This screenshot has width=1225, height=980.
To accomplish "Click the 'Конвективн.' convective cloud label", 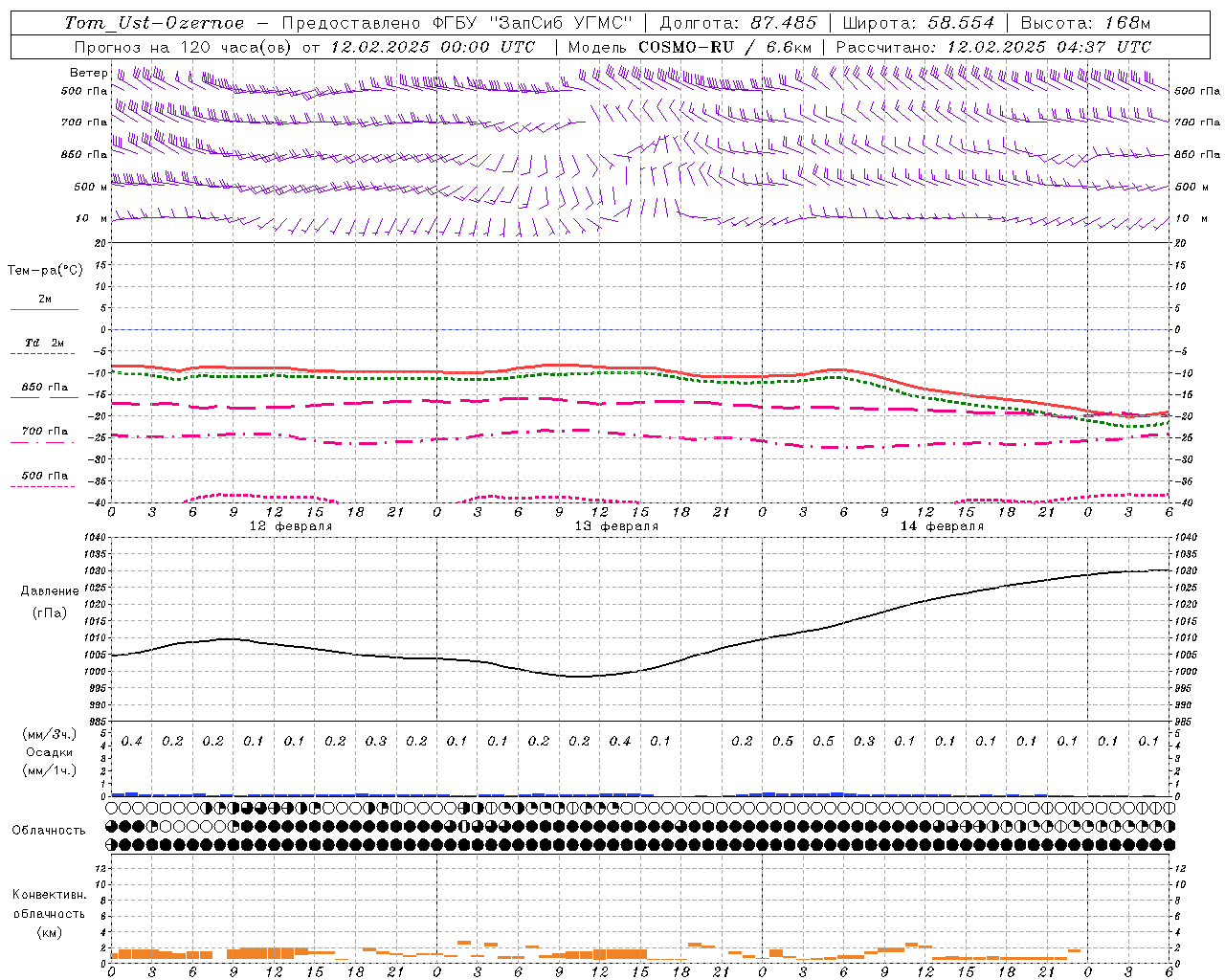I will click(x=49, y=895).
